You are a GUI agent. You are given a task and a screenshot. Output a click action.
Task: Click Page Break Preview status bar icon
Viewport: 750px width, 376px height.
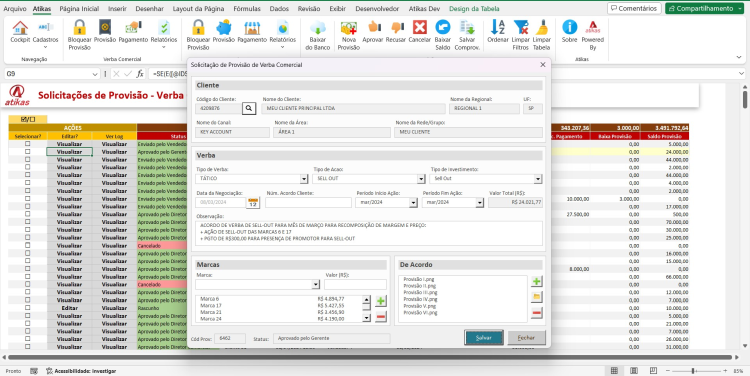[653, 371]
